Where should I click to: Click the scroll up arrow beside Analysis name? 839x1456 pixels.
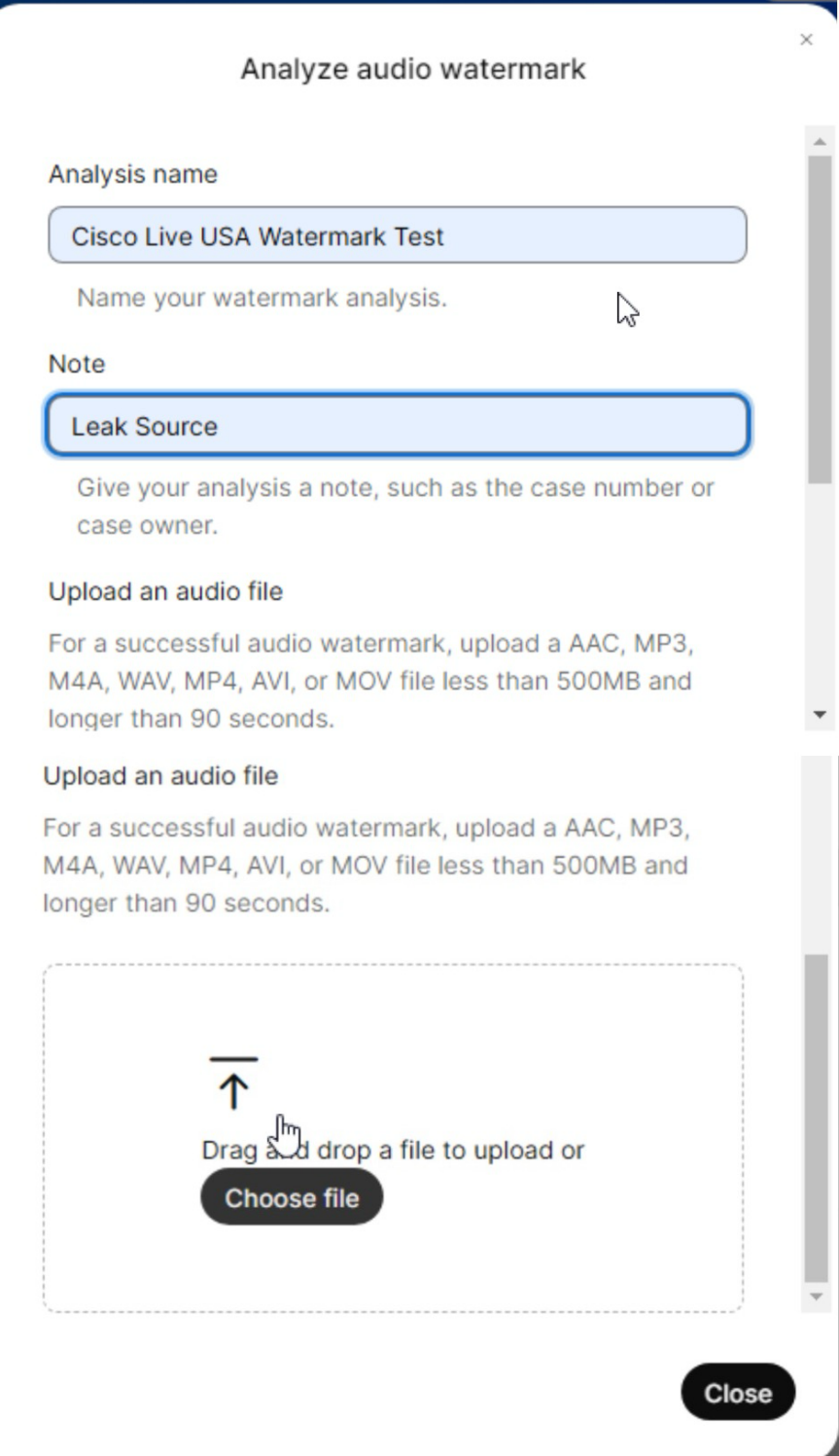click(x=819, y=142)
